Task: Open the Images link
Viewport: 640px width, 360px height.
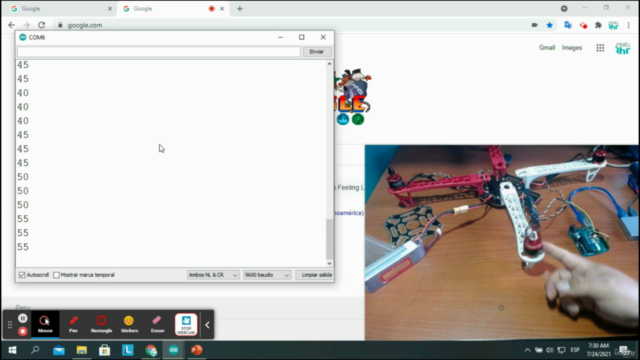Action: pyautogui.click(x=572, y=48)
